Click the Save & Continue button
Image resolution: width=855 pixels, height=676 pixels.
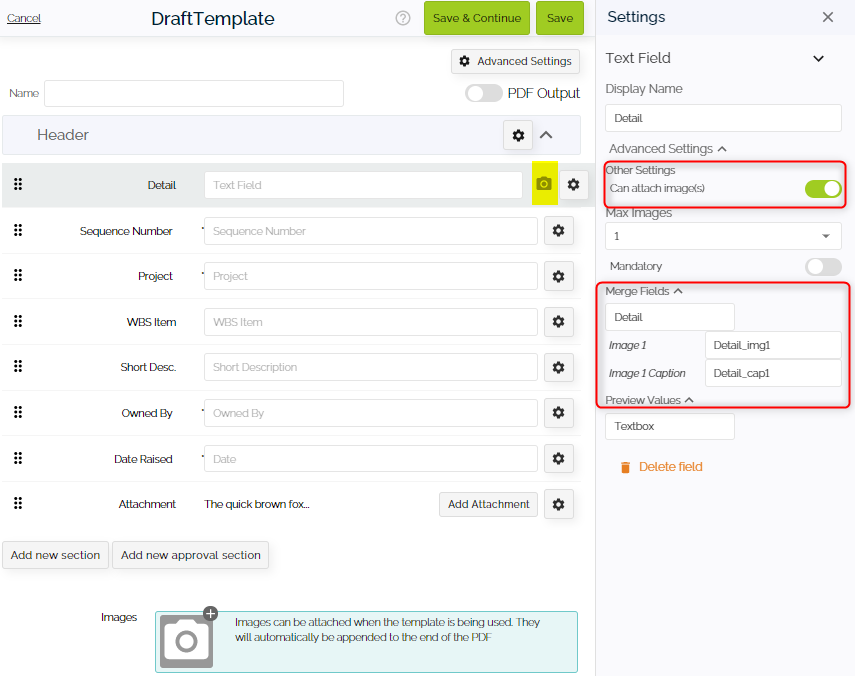click(477, 18)
